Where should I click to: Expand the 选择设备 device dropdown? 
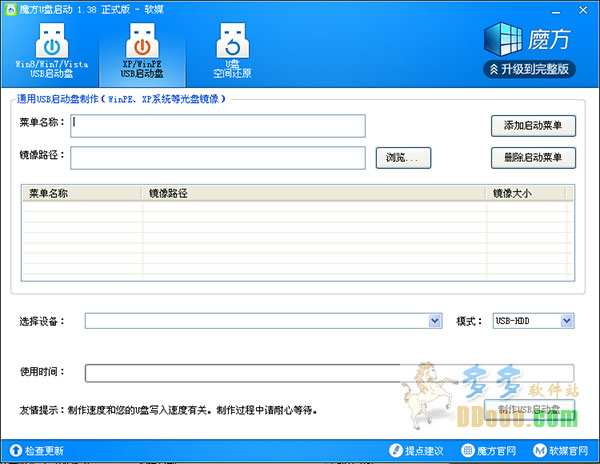coord(435,321)
